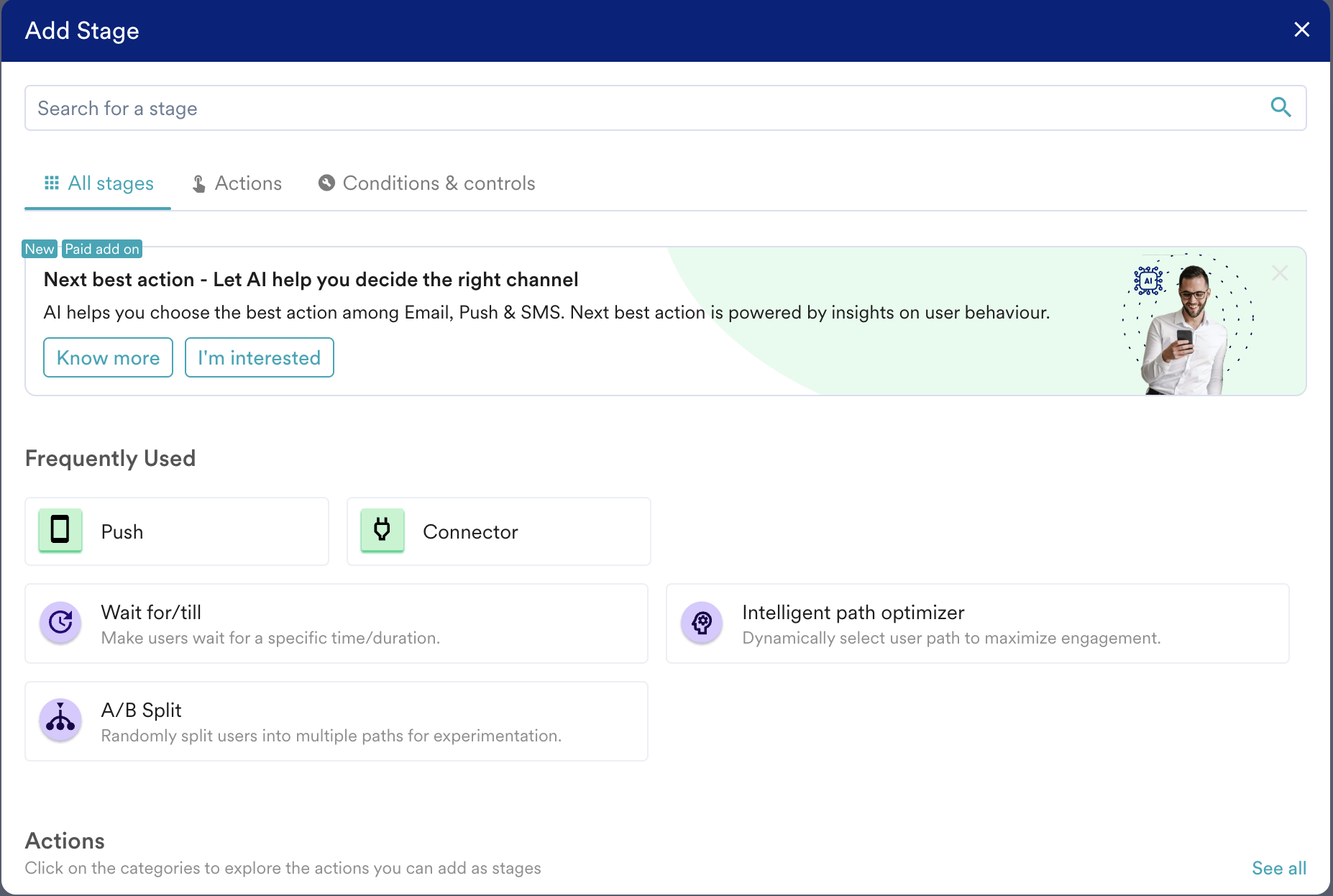Click the Know more button
The width and height of the screenshot is (1333, 896).
tap(108, 357)
